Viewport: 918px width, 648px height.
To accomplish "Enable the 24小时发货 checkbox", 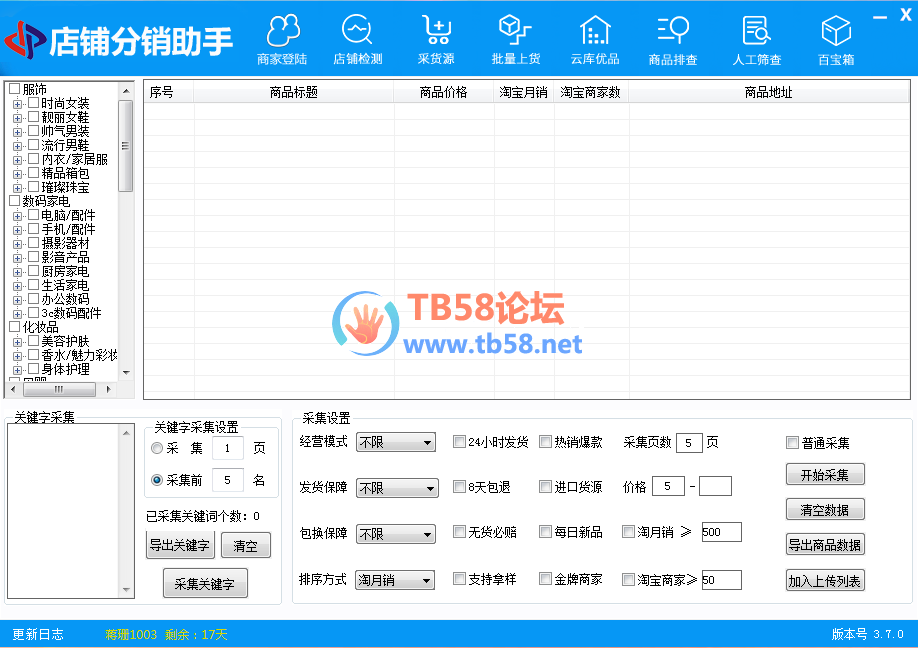I will (x=459, y=441).
